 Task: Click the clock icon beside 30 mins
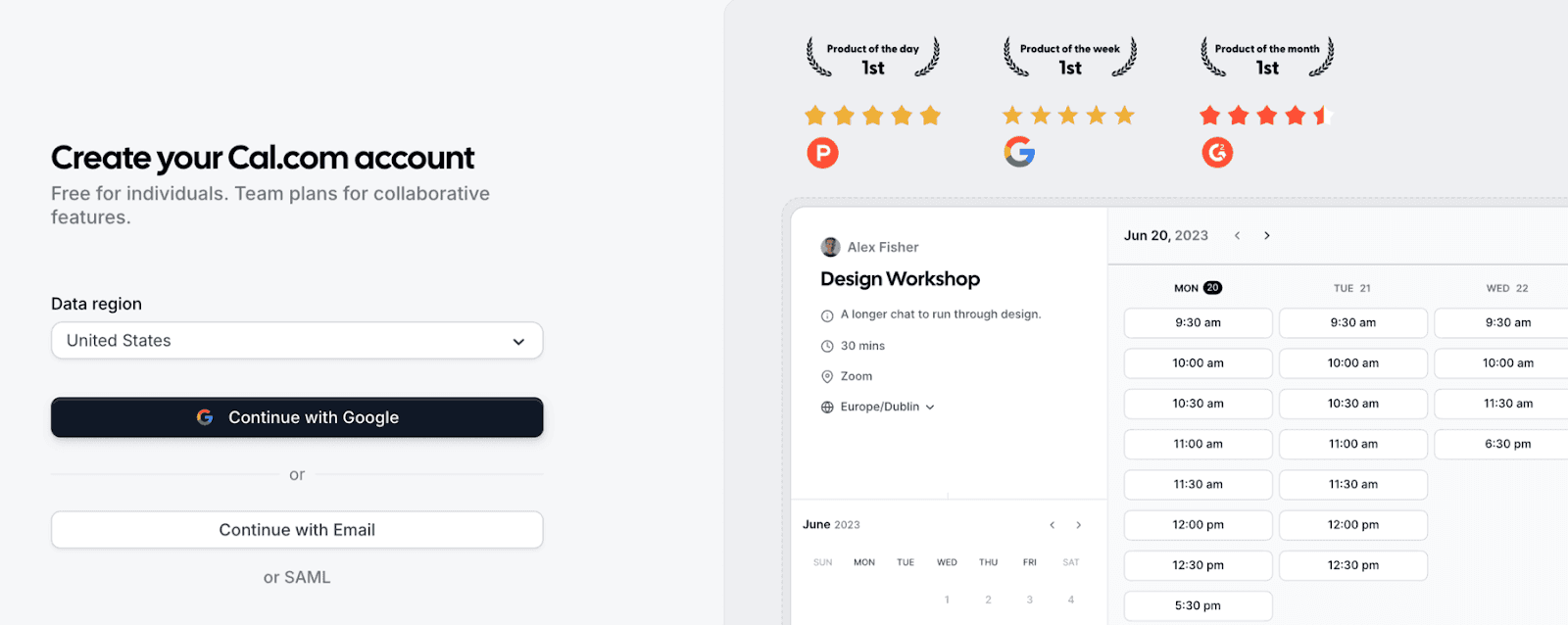coord(827,346)
